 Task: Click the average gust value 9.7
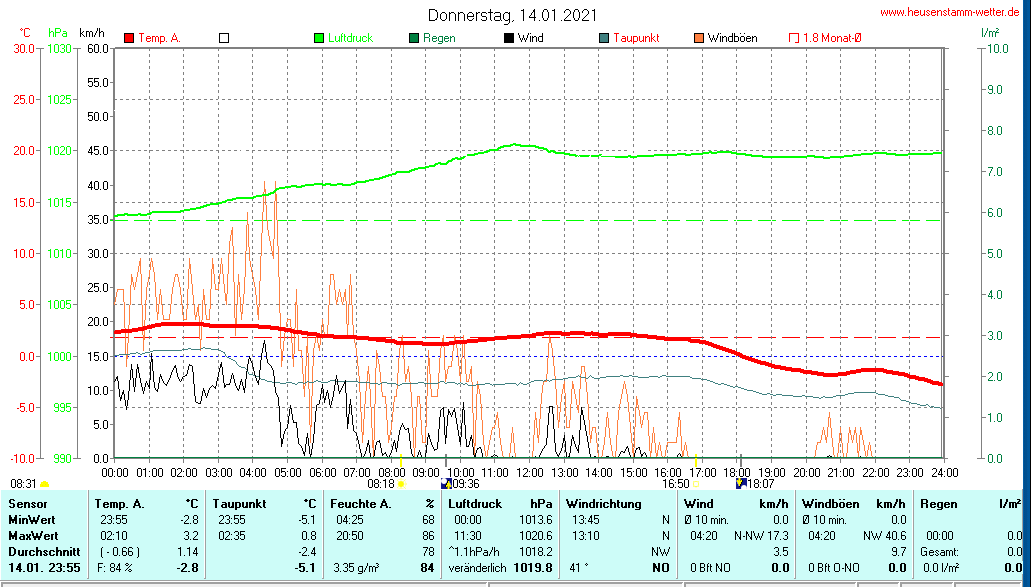(899, 551)
